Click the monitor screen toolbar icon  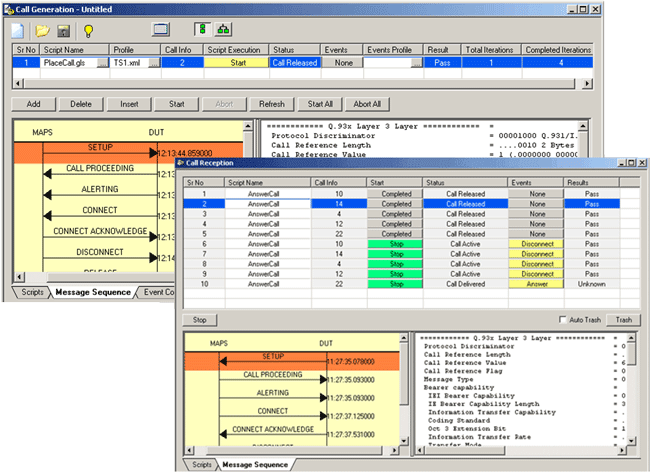(x=161, y=29)
